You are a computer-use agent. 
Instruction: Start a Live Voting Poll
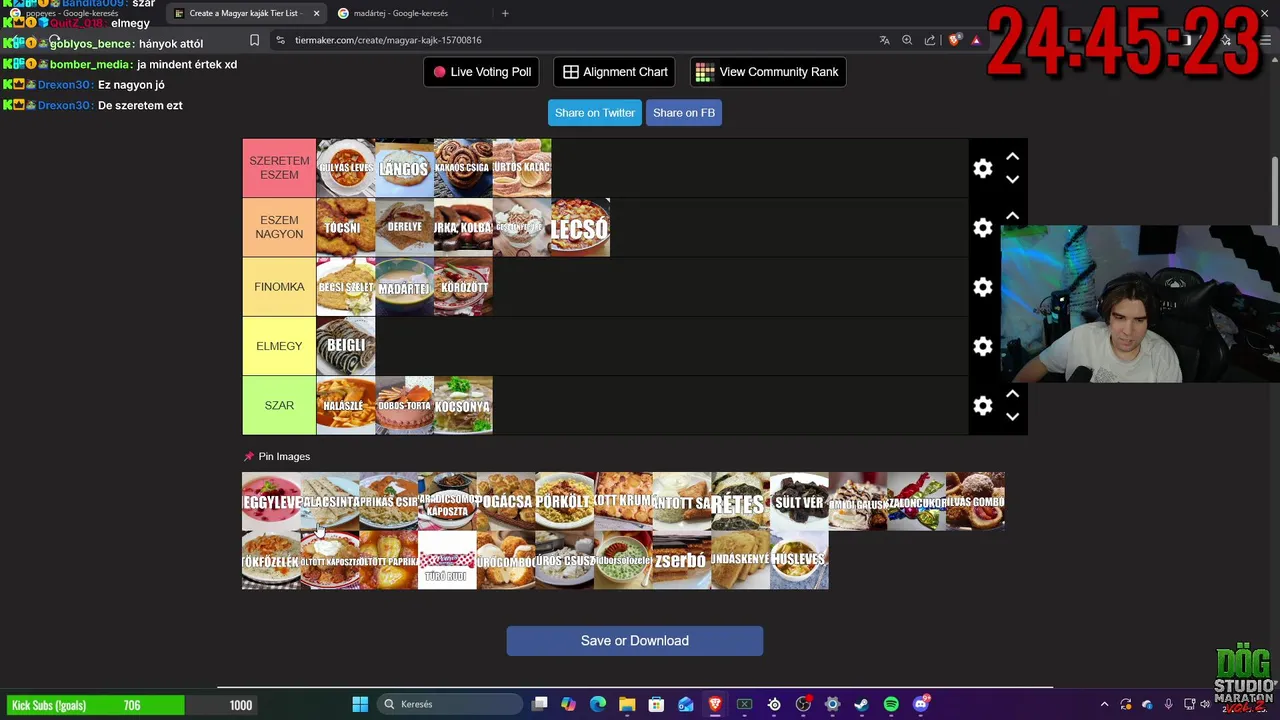click(482, 72)
